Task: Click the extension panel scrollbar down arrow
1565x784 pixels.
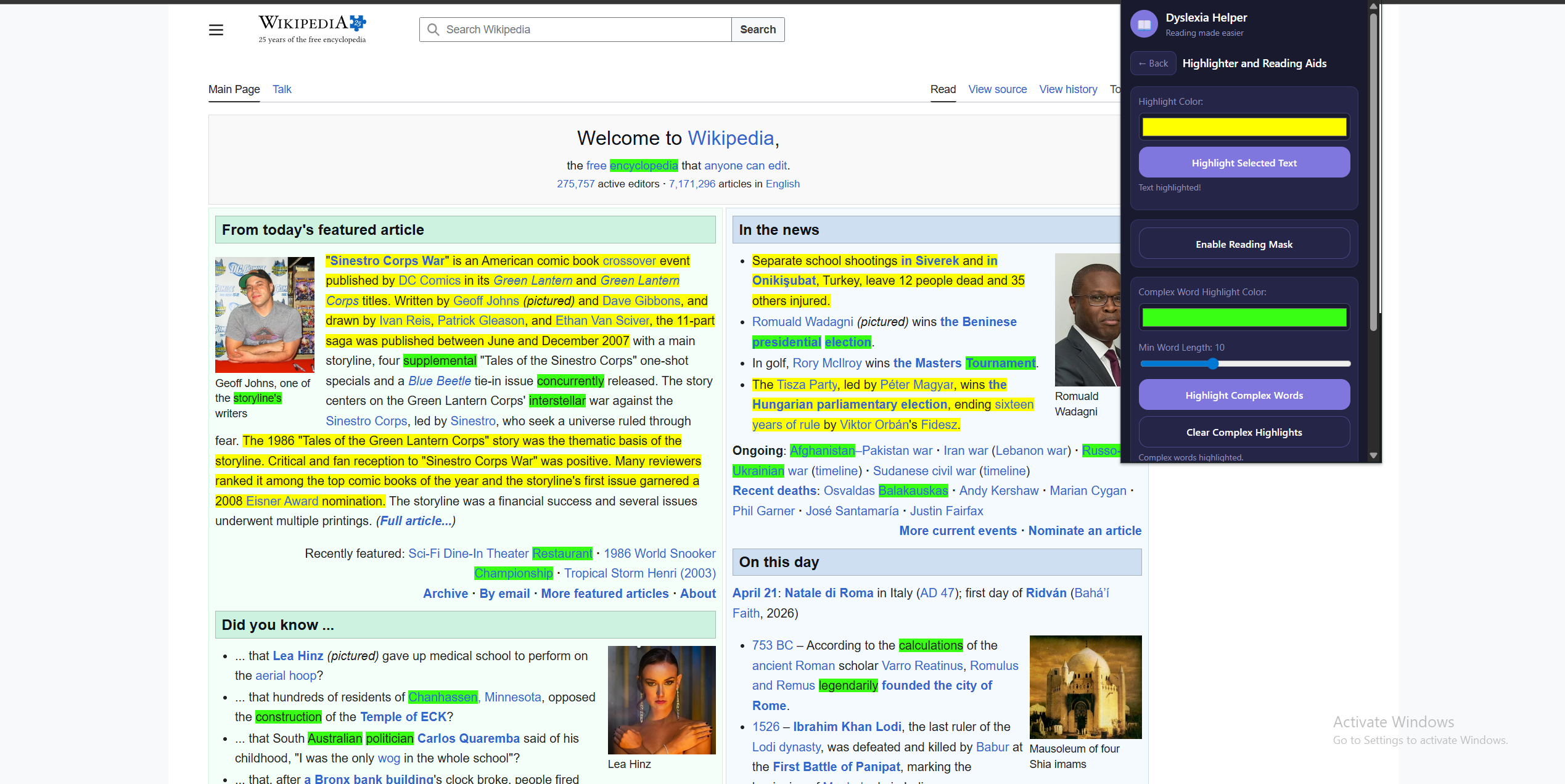Action: (1373, 455)
